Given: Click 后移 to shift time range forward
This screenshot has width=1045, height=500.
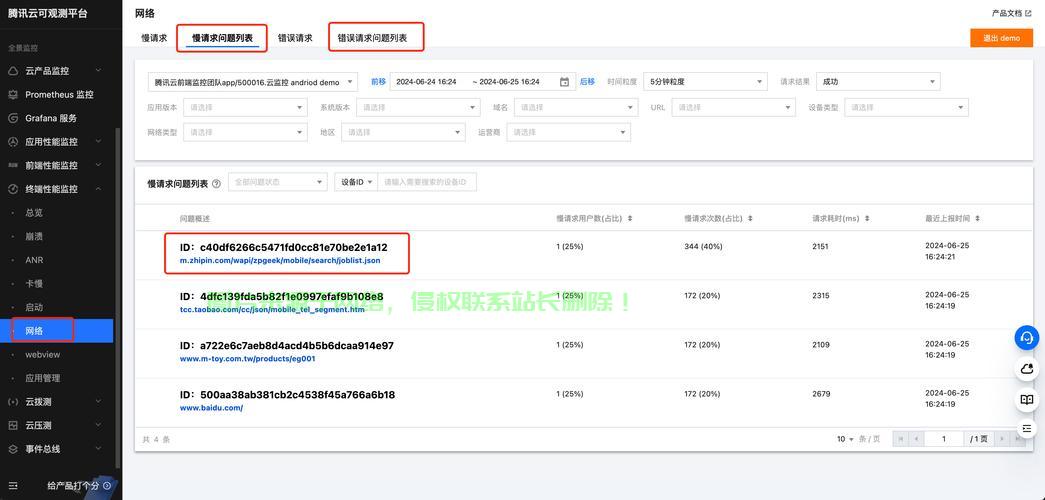Looking at the screenshot, I should coord(587,82).
